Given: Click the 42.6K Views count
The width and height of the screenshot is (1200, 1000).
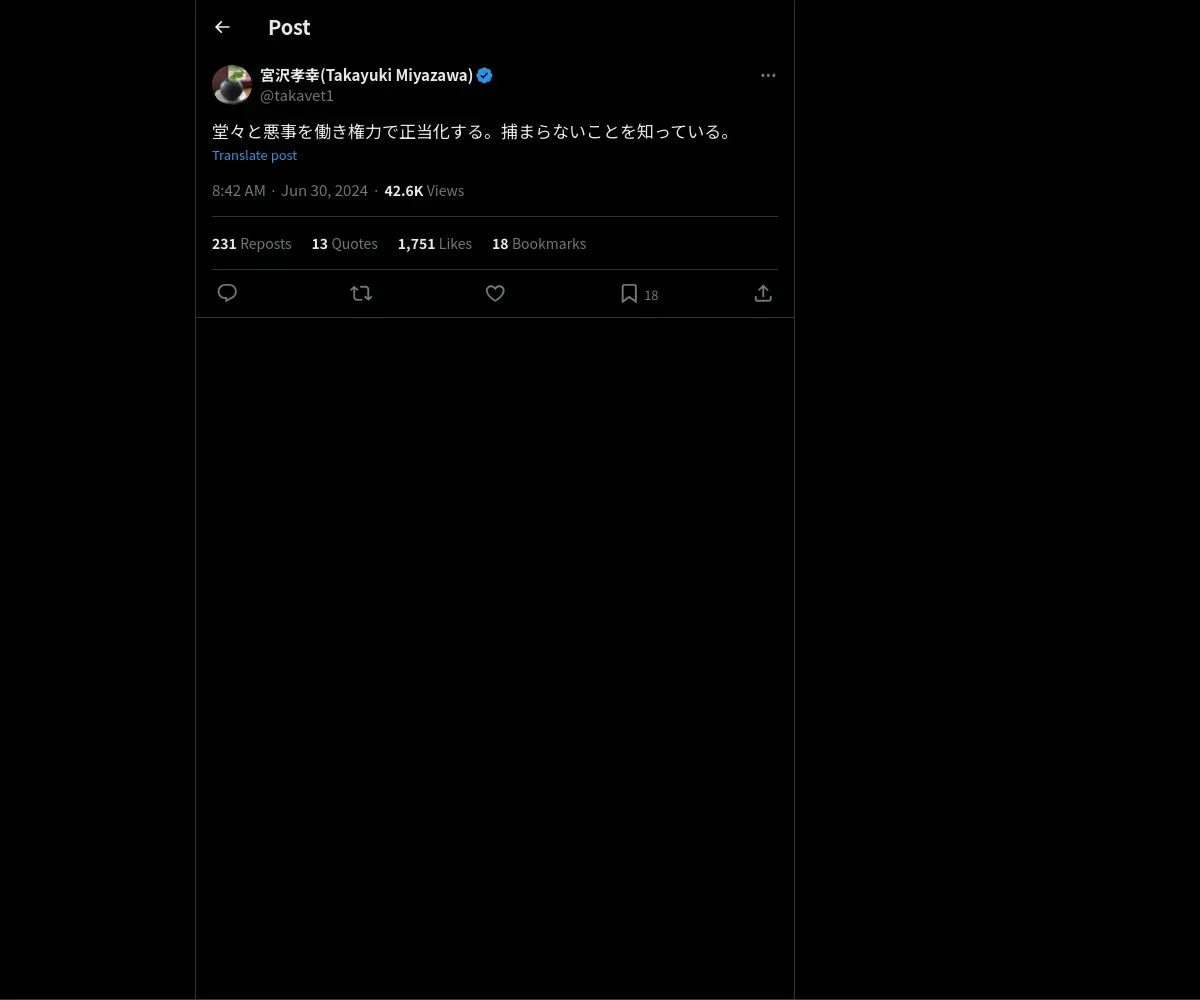Looking at the screenshot, I should tap(424, 191).
